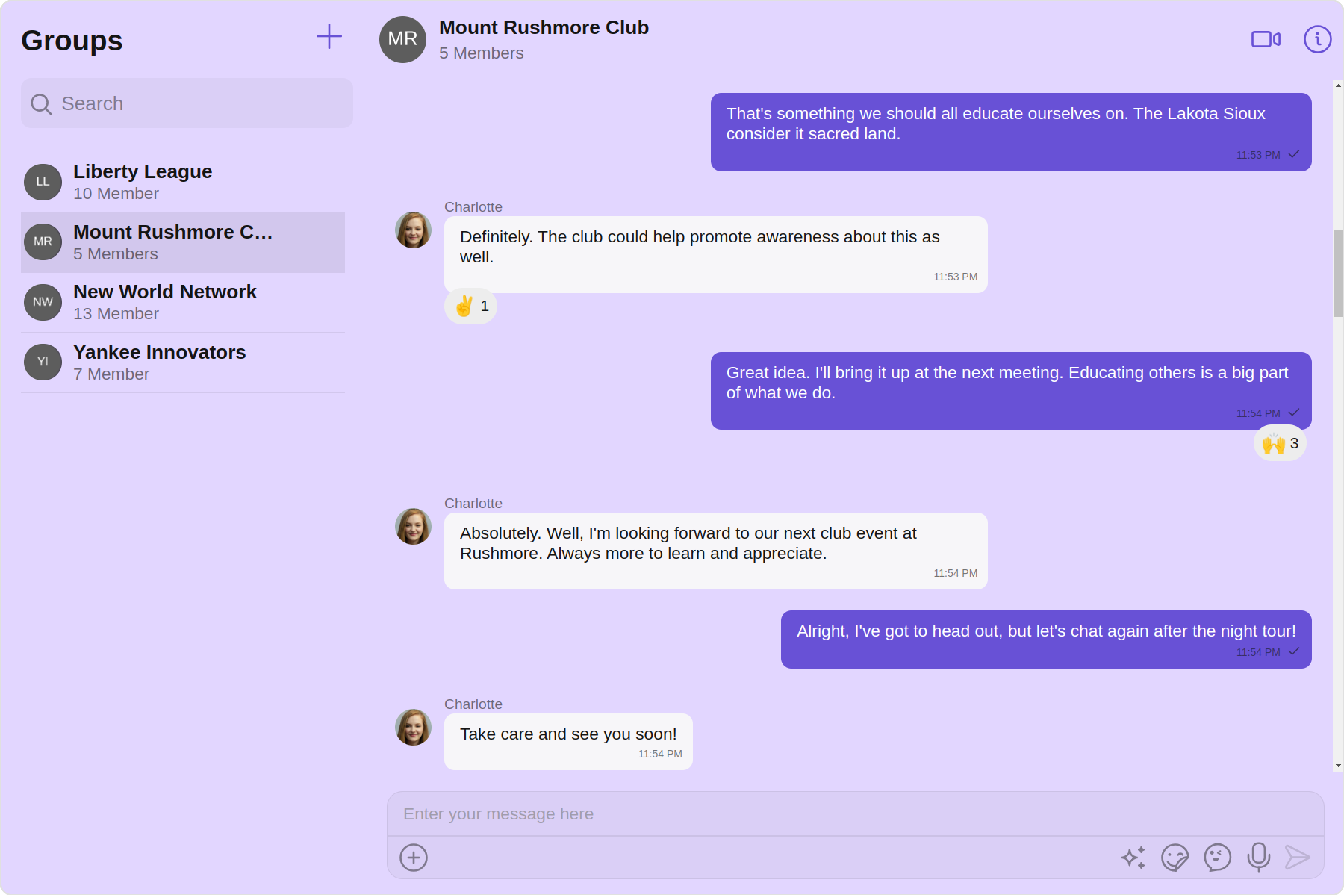1344x896 pixels.
Task: Click the MR group avatar in chat header
Action: [402, 40]
